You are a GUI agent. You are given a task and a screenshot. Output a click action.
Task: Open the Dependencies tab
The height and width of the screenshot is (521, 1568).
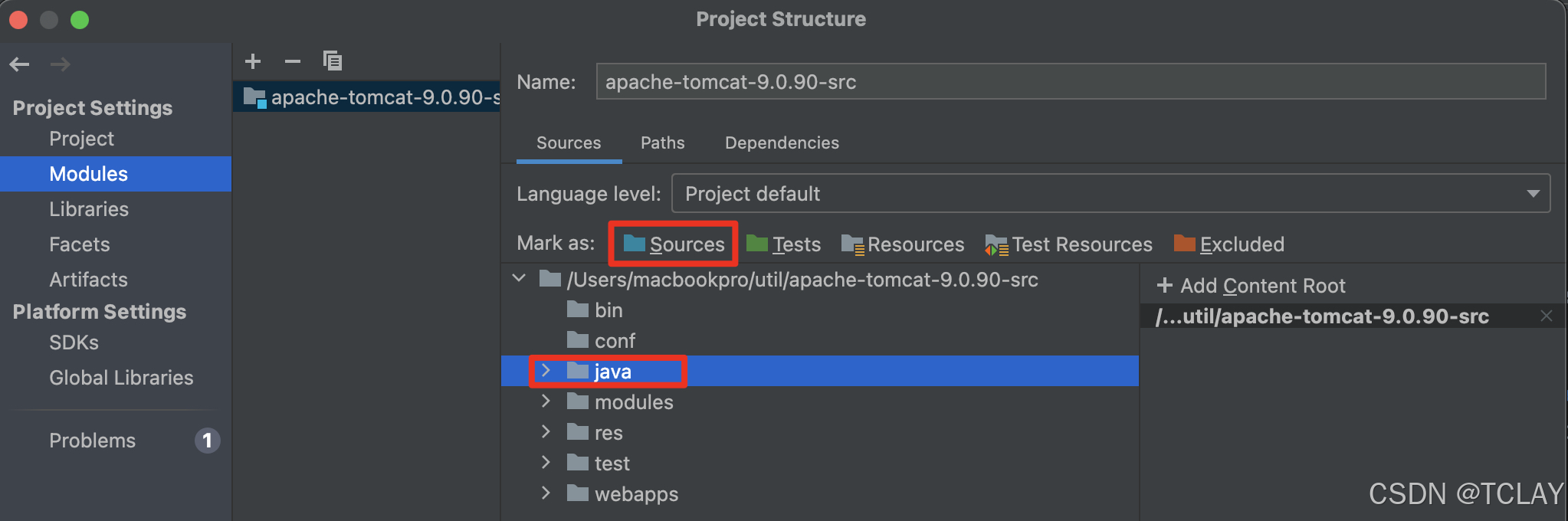(x=782, y=143)
